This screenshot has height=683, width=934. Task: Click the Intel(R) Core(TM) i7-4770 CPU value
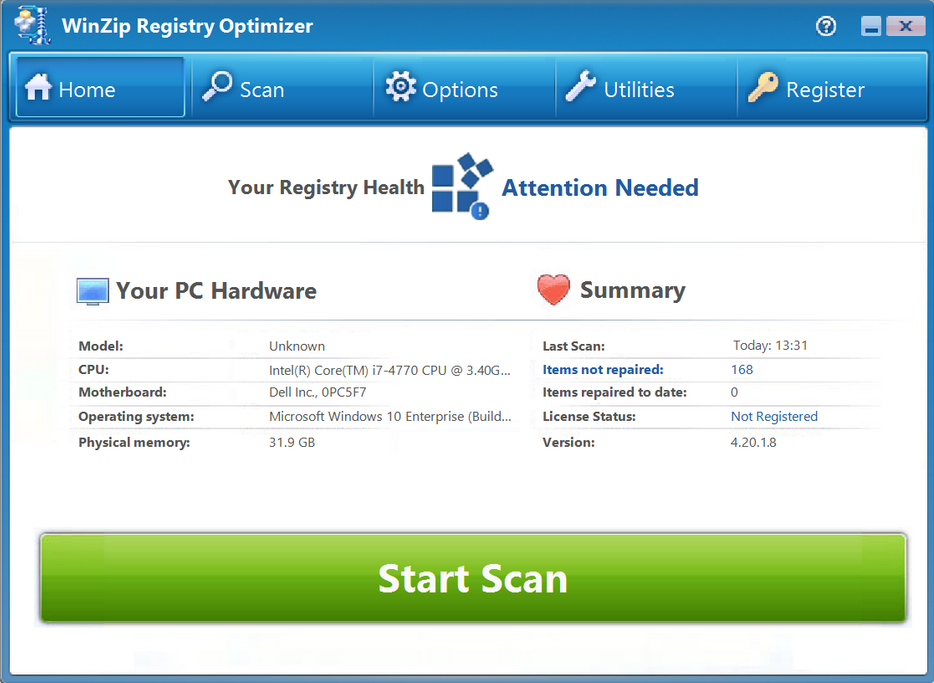click(x=389, y=370)
